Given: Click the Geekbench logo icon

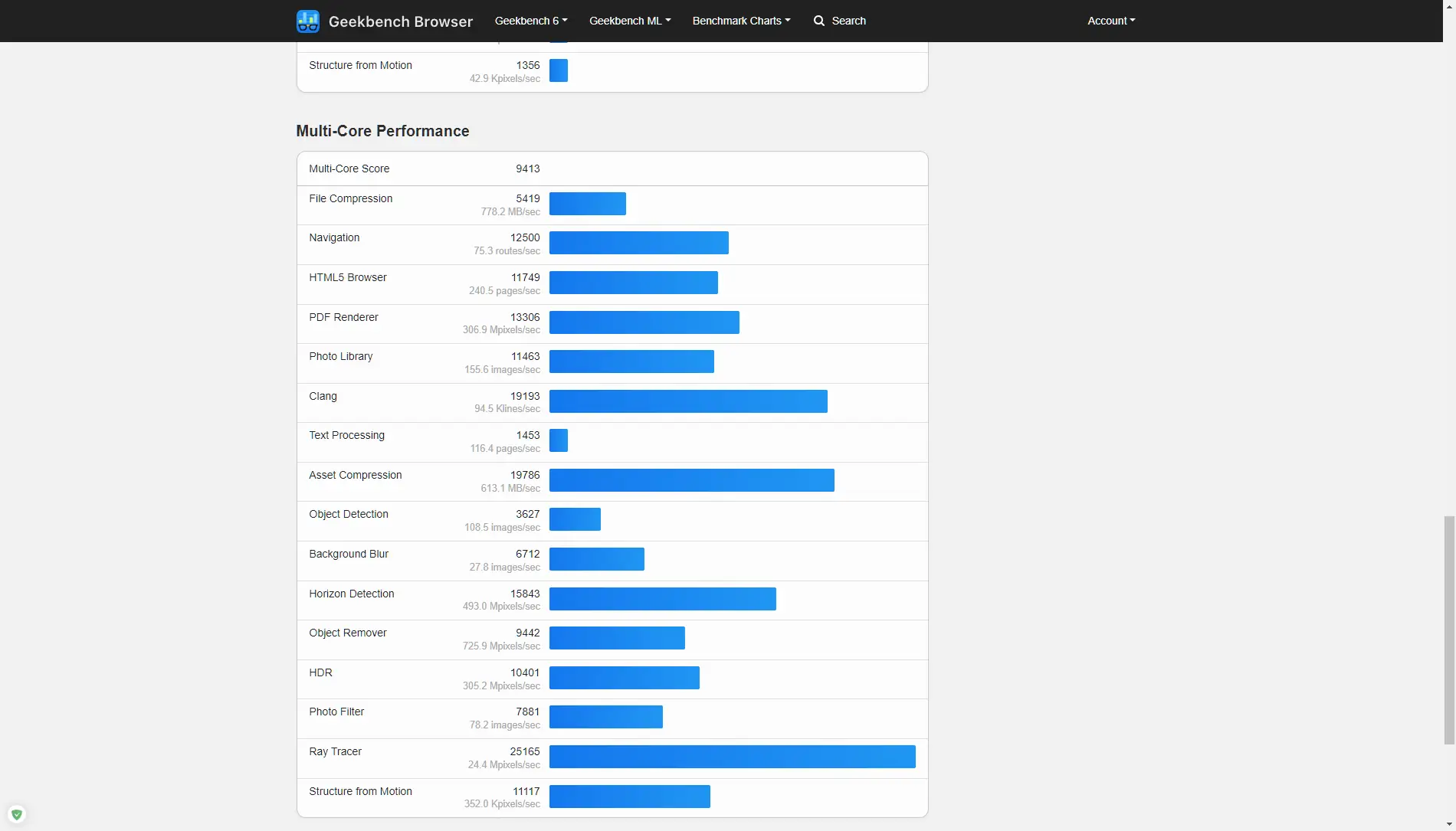Looking at the screenshot, I should (308, 21).
